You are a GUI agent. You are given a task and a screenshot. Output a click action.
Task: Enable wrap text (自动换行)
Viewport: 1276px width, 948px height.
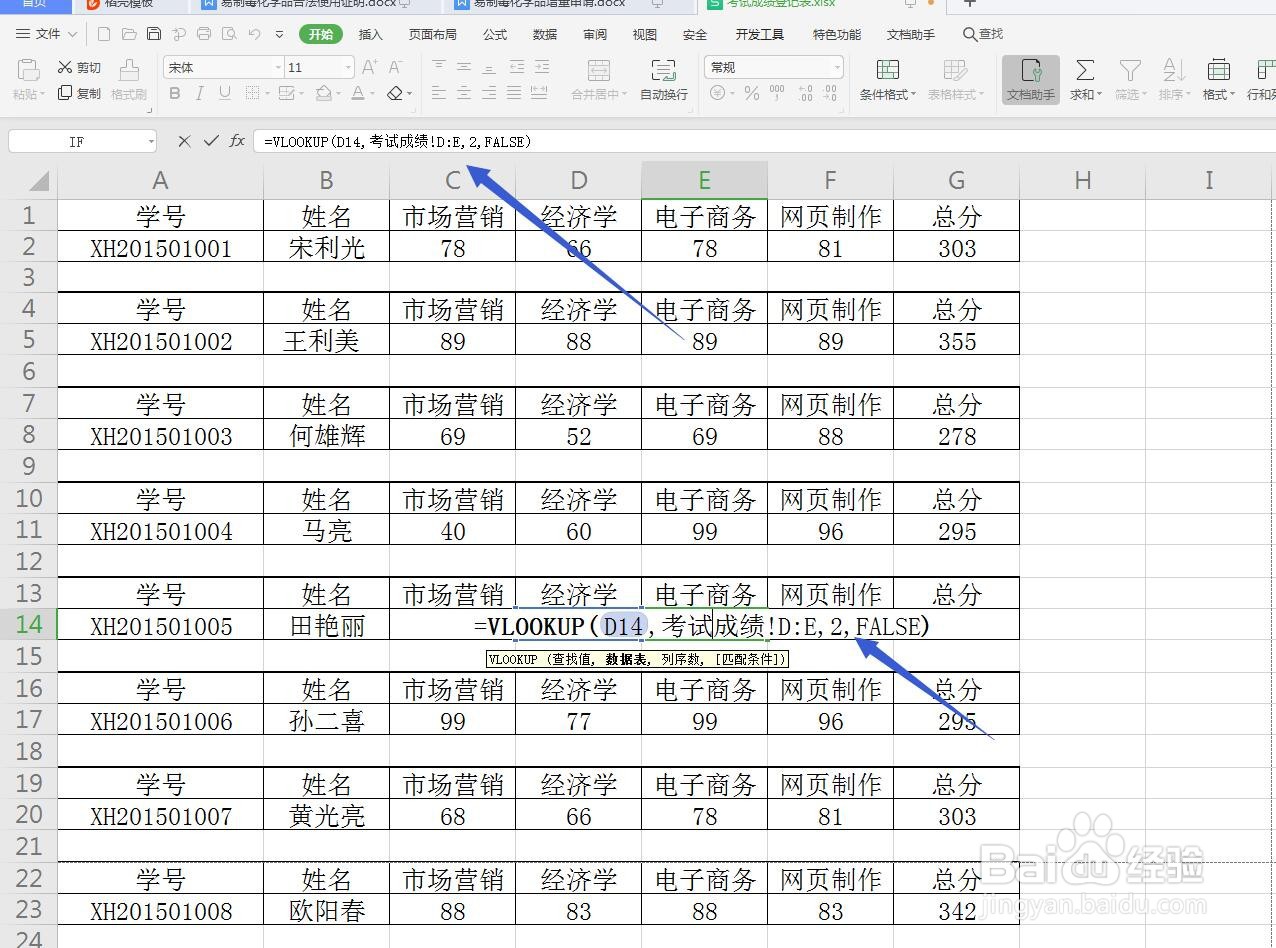point(662,80)
